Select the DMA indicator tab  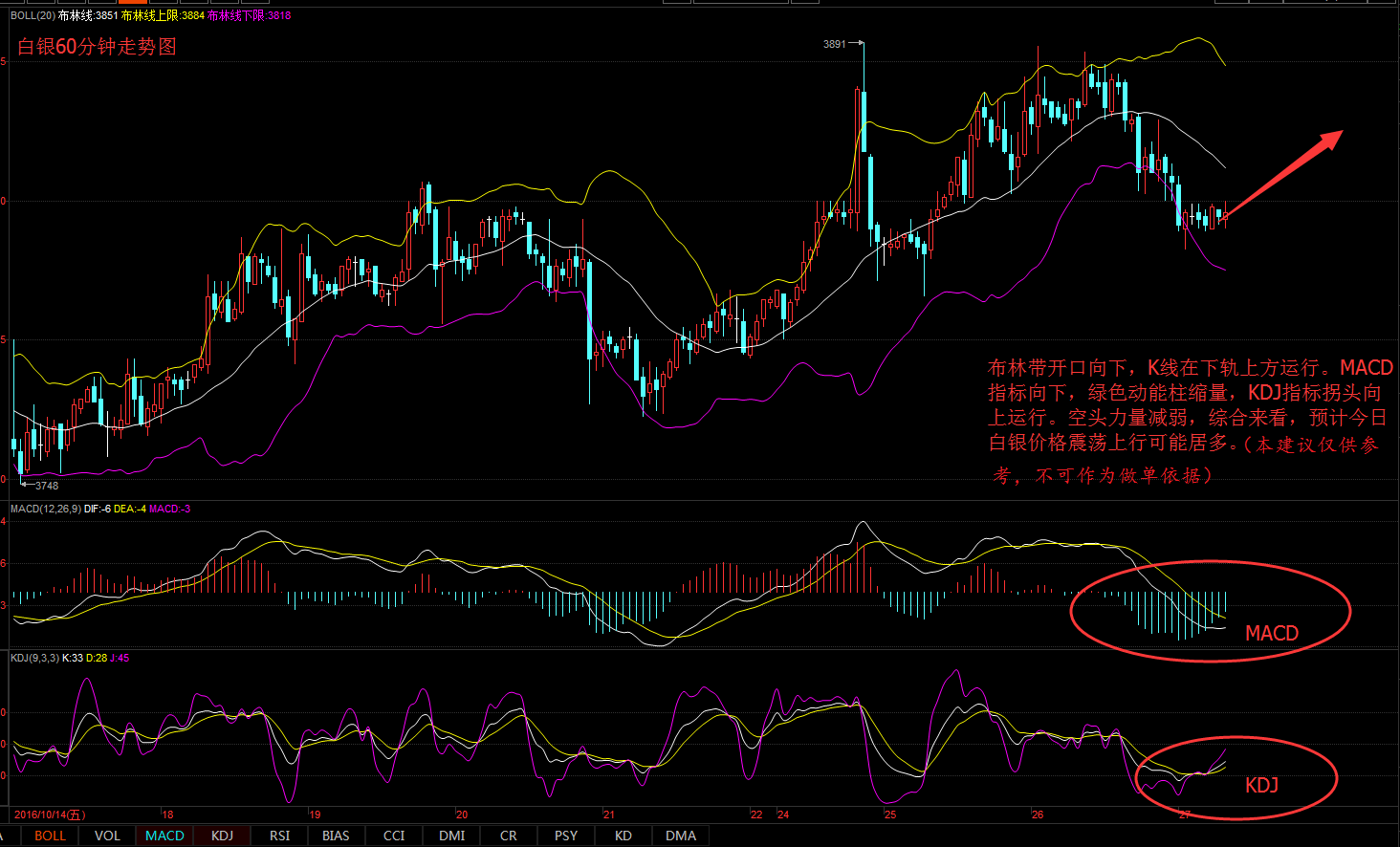[x=681, y=836]
